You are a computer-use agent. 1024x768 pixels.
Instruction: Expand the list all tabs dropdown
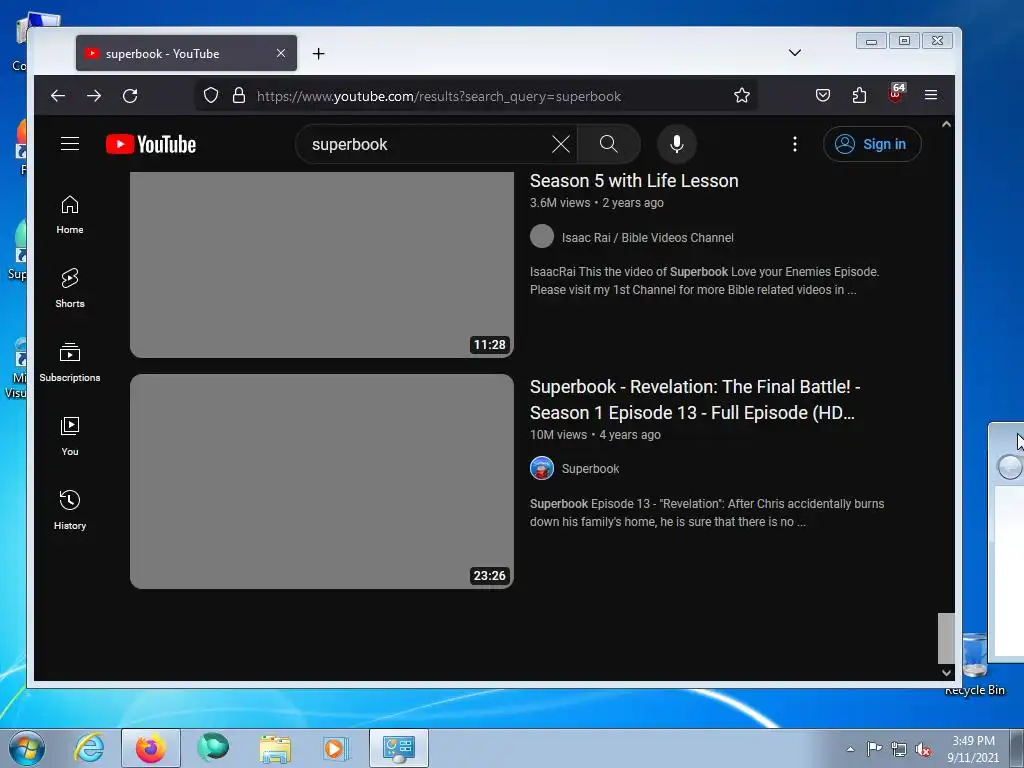pyautogui.click(x=795, y=53)
